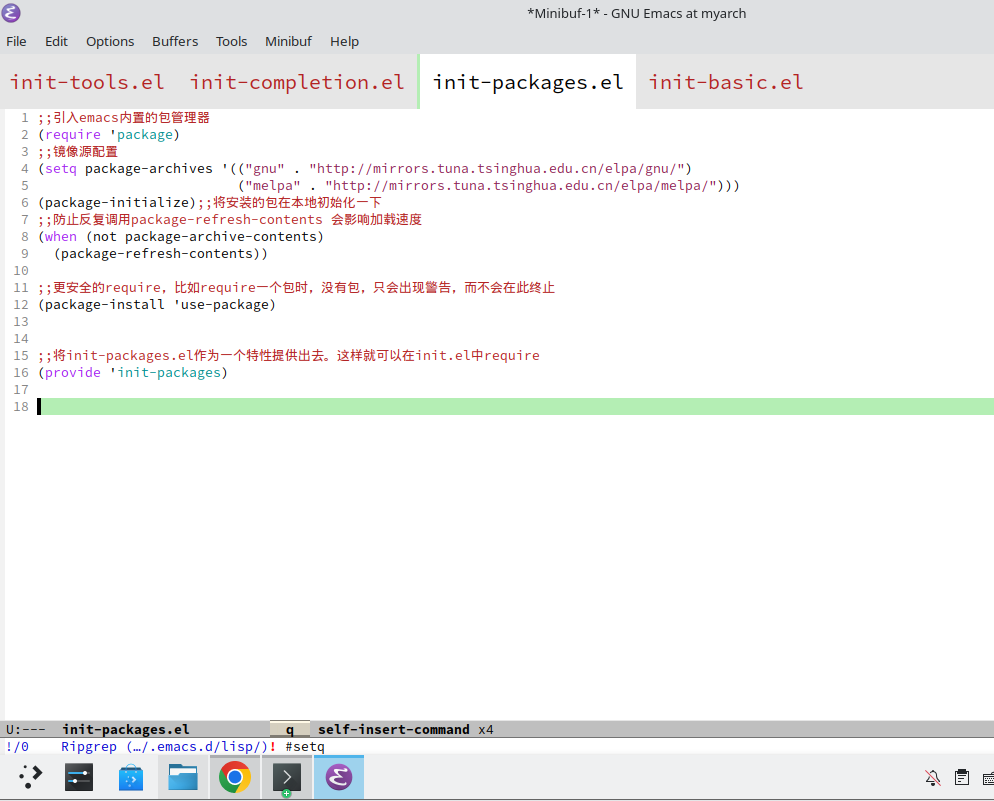Switch to the init-completion.el tab
994x801 pixels.
point(297,82)
